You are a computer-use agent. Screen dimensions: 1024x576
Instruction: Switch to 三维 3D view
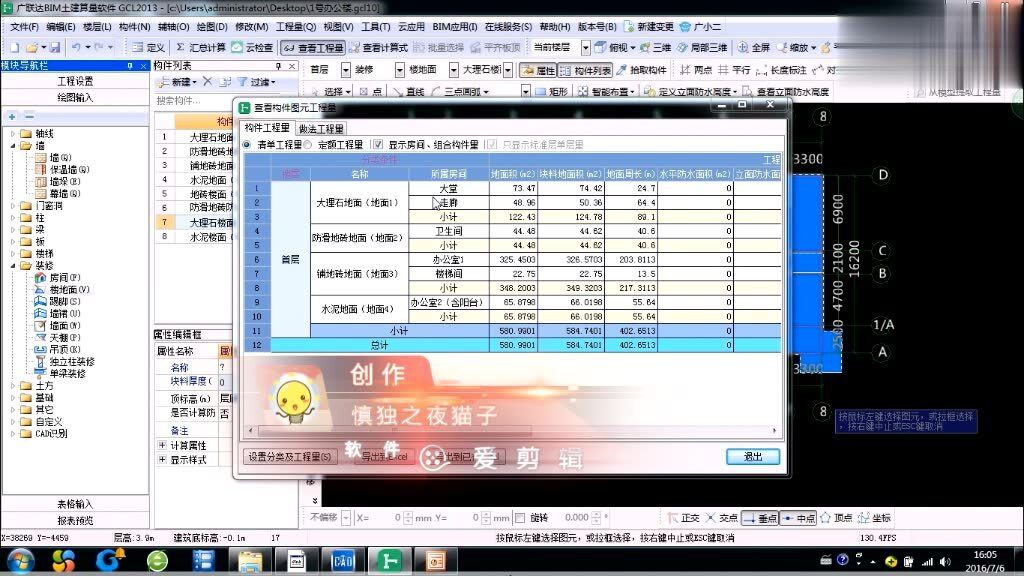656,48
